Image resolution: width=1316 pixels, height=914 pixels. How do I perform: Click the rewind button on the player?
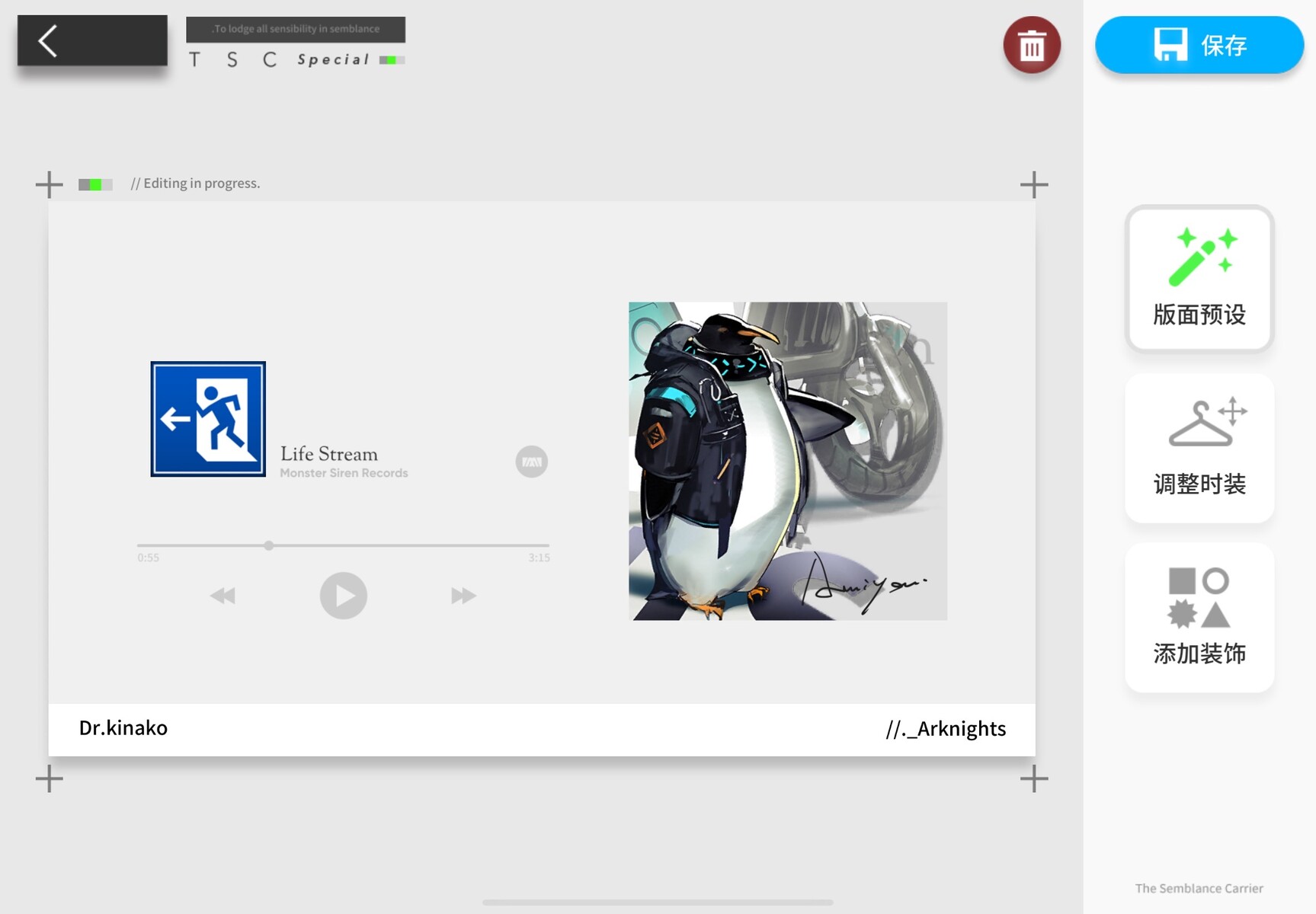pyautogui.click(x=223, y=596)
